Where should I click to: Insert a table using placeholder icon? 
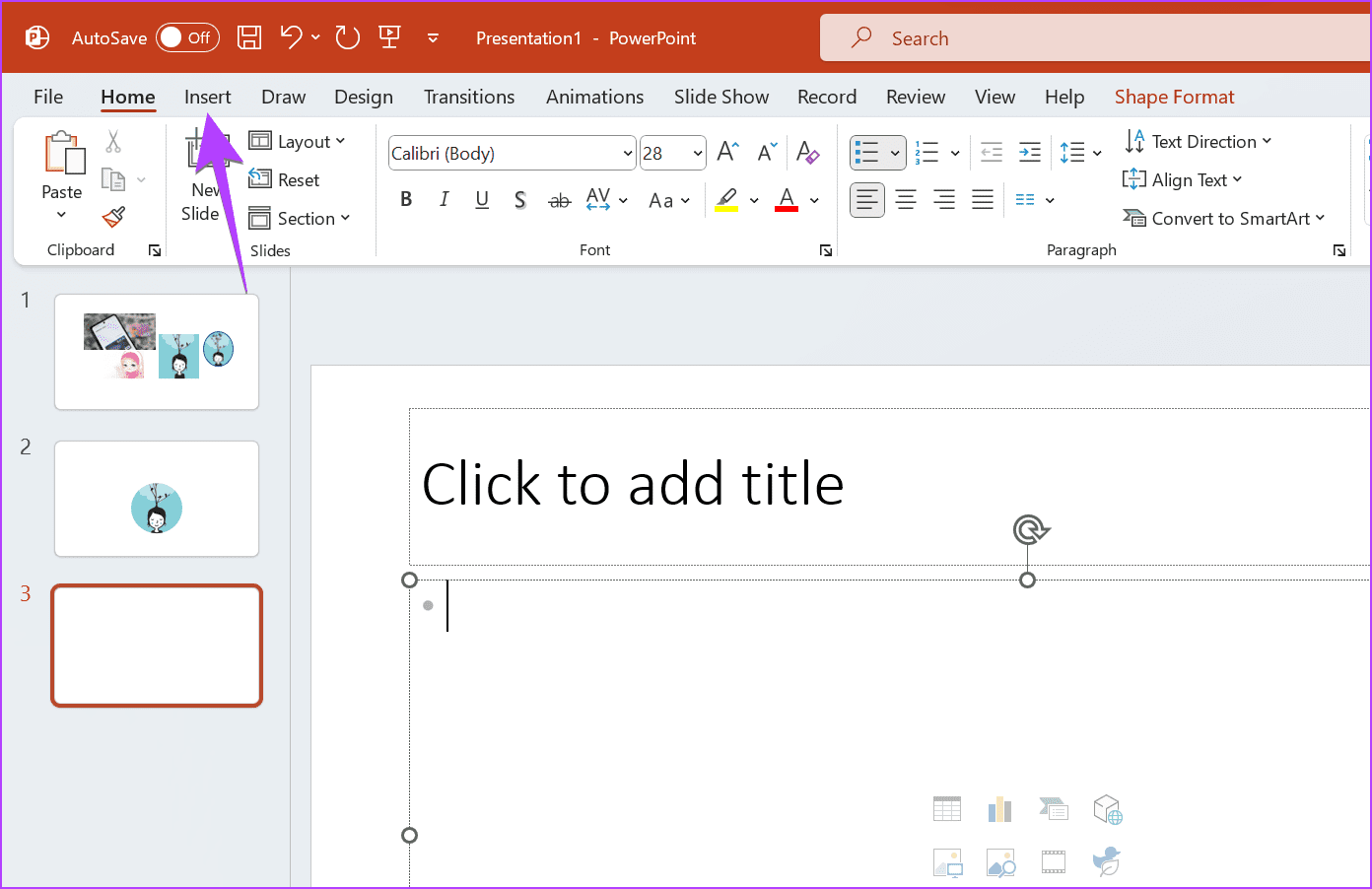[946, 809]
